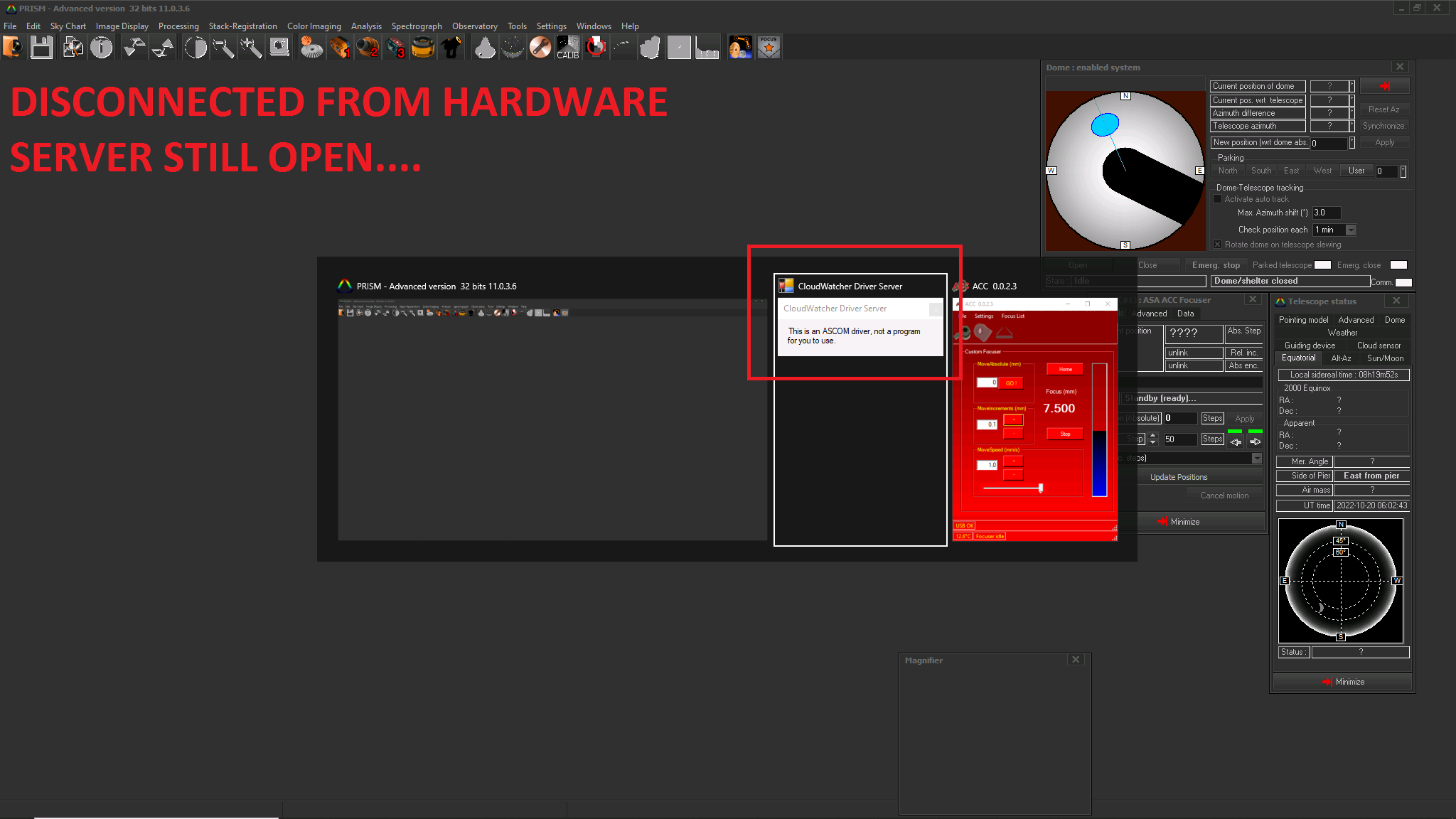This screenshot has width=1456, height=819.
Task: Open the focuser steps dropdown arrow
Action: click(x=1256, y=459)
